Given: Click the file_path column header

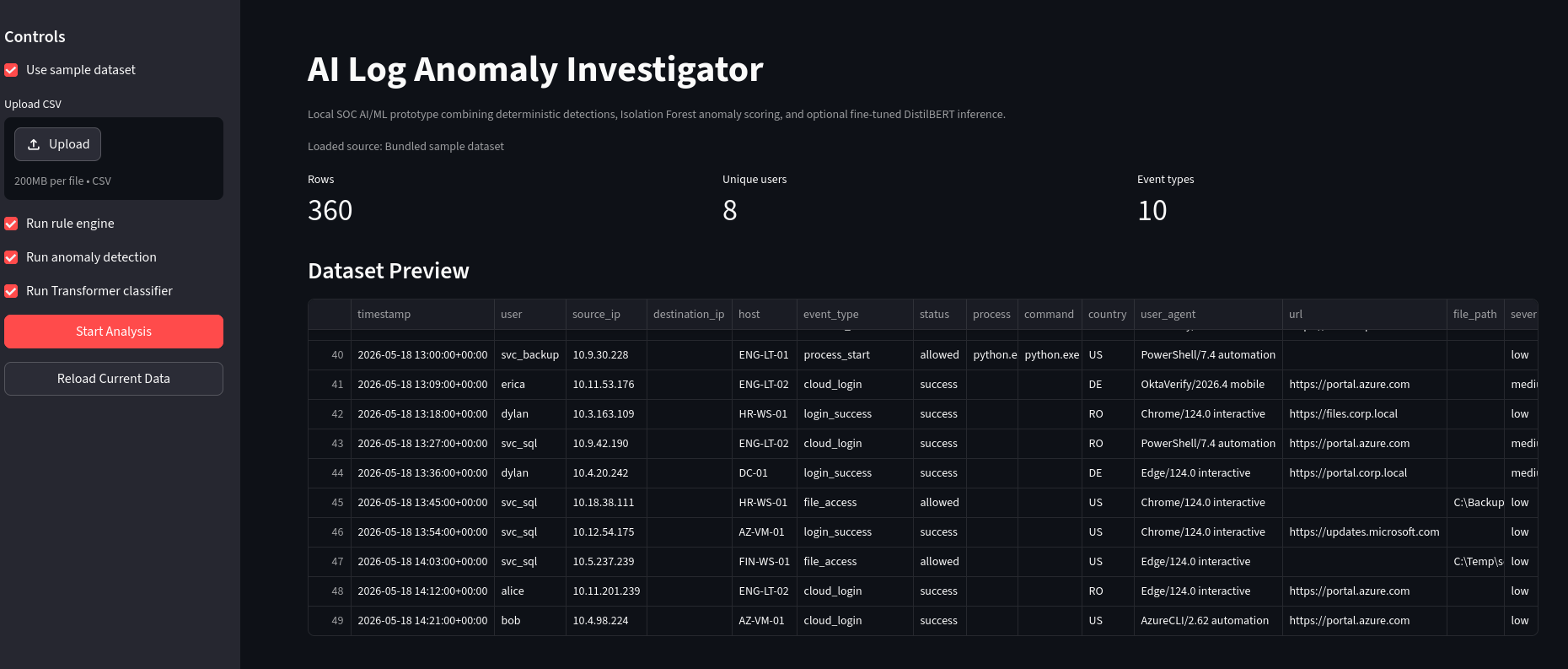Looking at the screenshot, I should tap(1475, 314).
